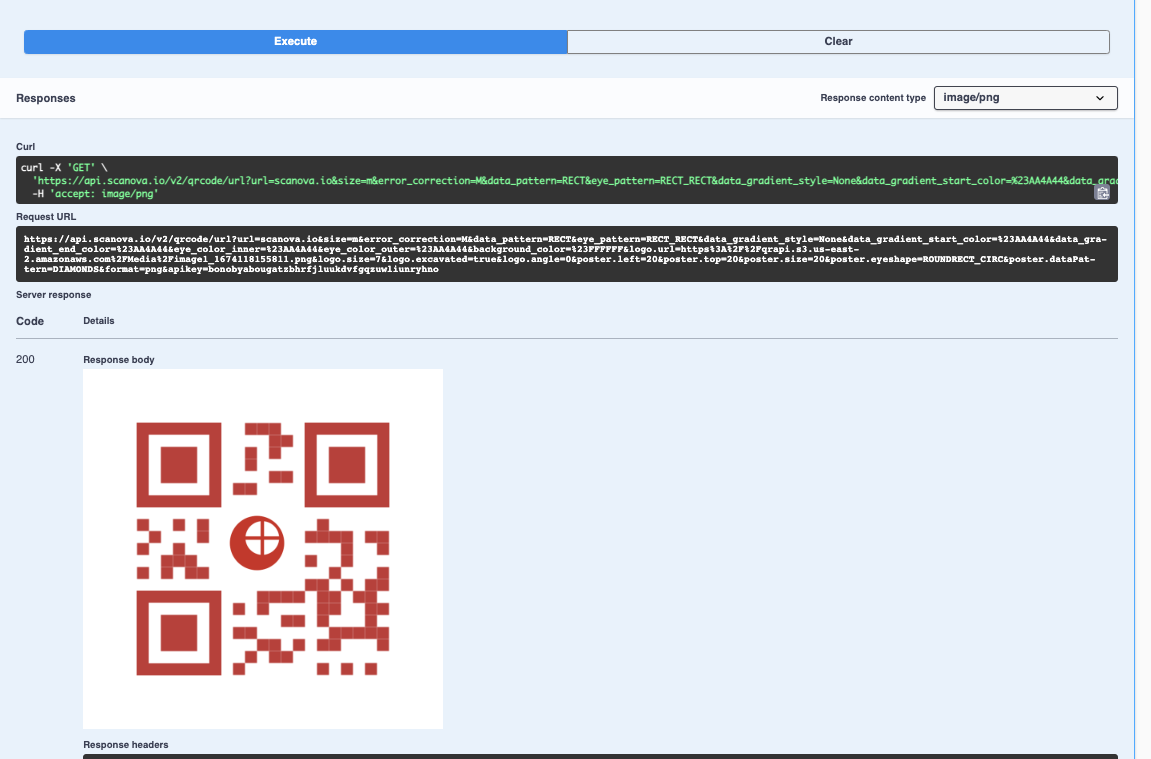Viewport: 1151px width, 759px height.
Task: Click the Responses section heading
Action: click(46, 98)
